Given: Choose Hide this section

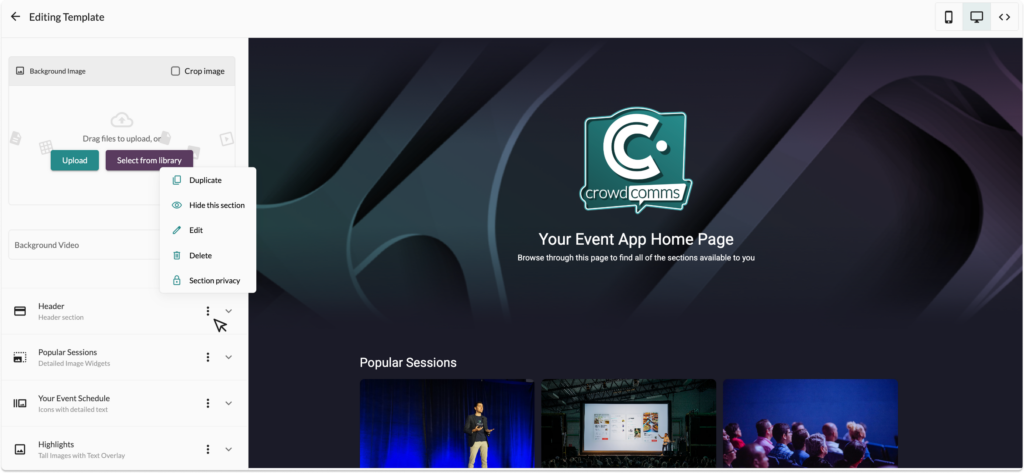Looking at the screenshot, I should click(x=208, y=205).
